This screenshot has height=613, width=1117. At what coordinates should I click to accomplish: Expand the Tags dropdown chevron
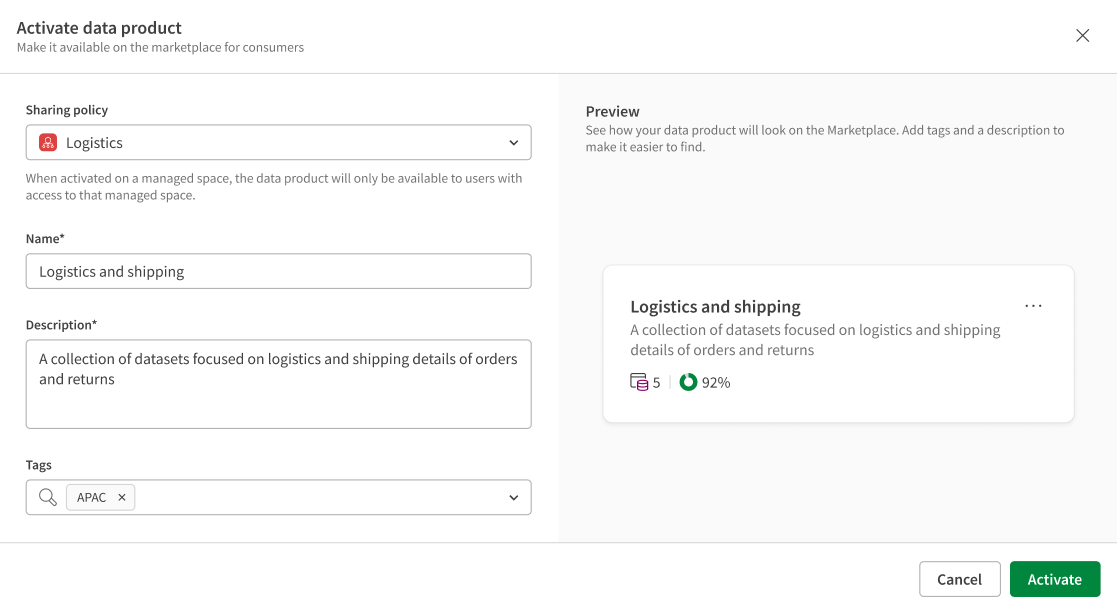tap(514, 497)
